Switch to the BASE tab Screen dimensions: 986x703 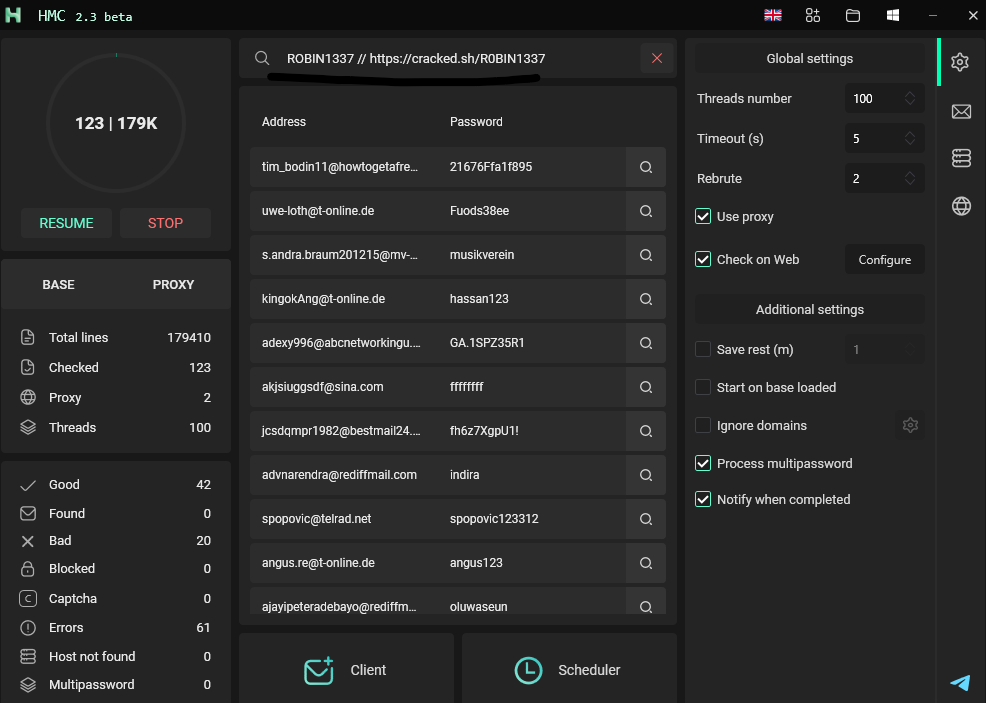click(58, 284)
